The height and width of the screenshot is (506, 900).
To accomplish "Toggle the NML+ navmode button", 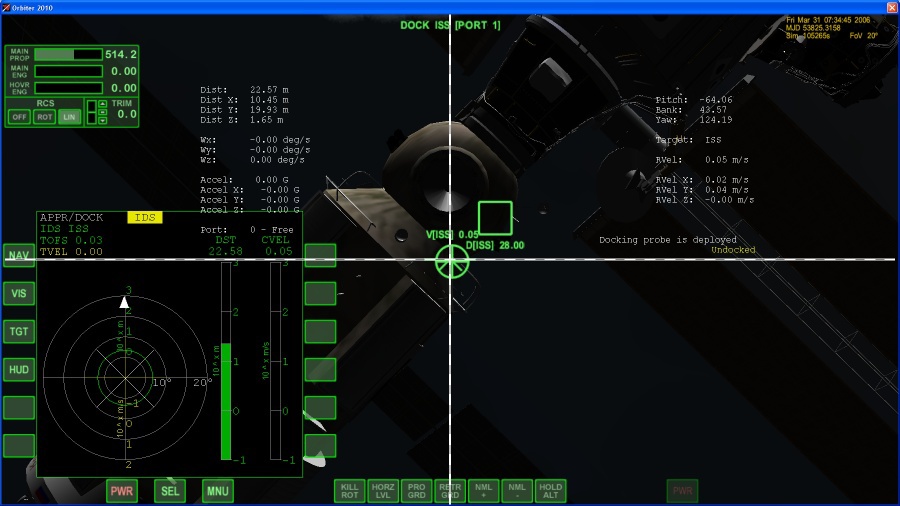I will tap(483, 491).
